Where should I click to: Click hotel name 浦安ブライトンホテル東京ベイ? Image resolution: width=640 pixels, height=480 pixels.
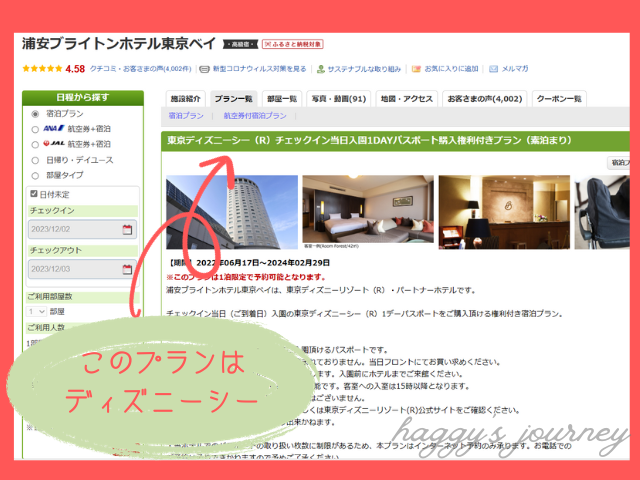119,44
